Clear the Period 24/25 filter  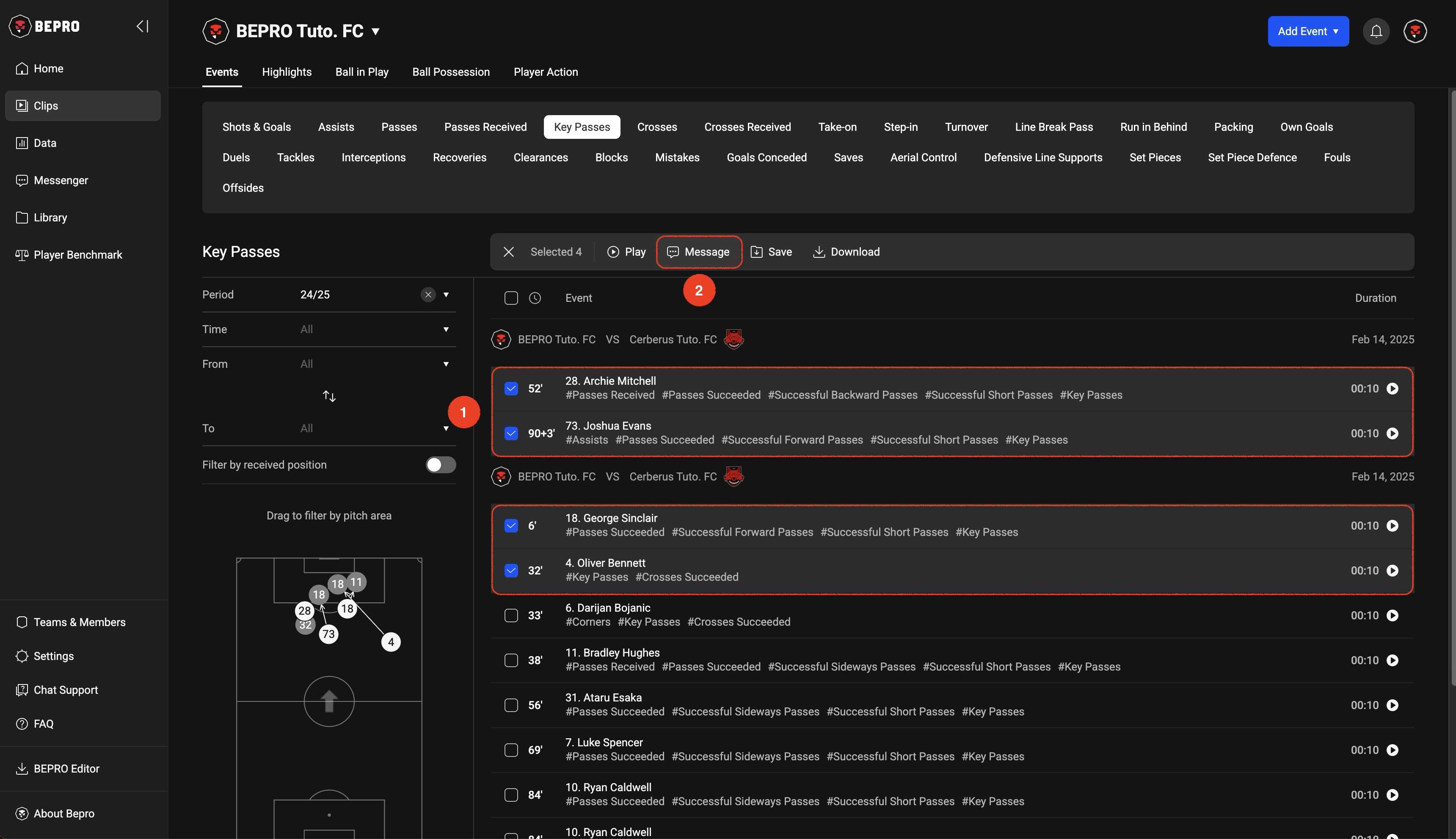tap(428, 295)
